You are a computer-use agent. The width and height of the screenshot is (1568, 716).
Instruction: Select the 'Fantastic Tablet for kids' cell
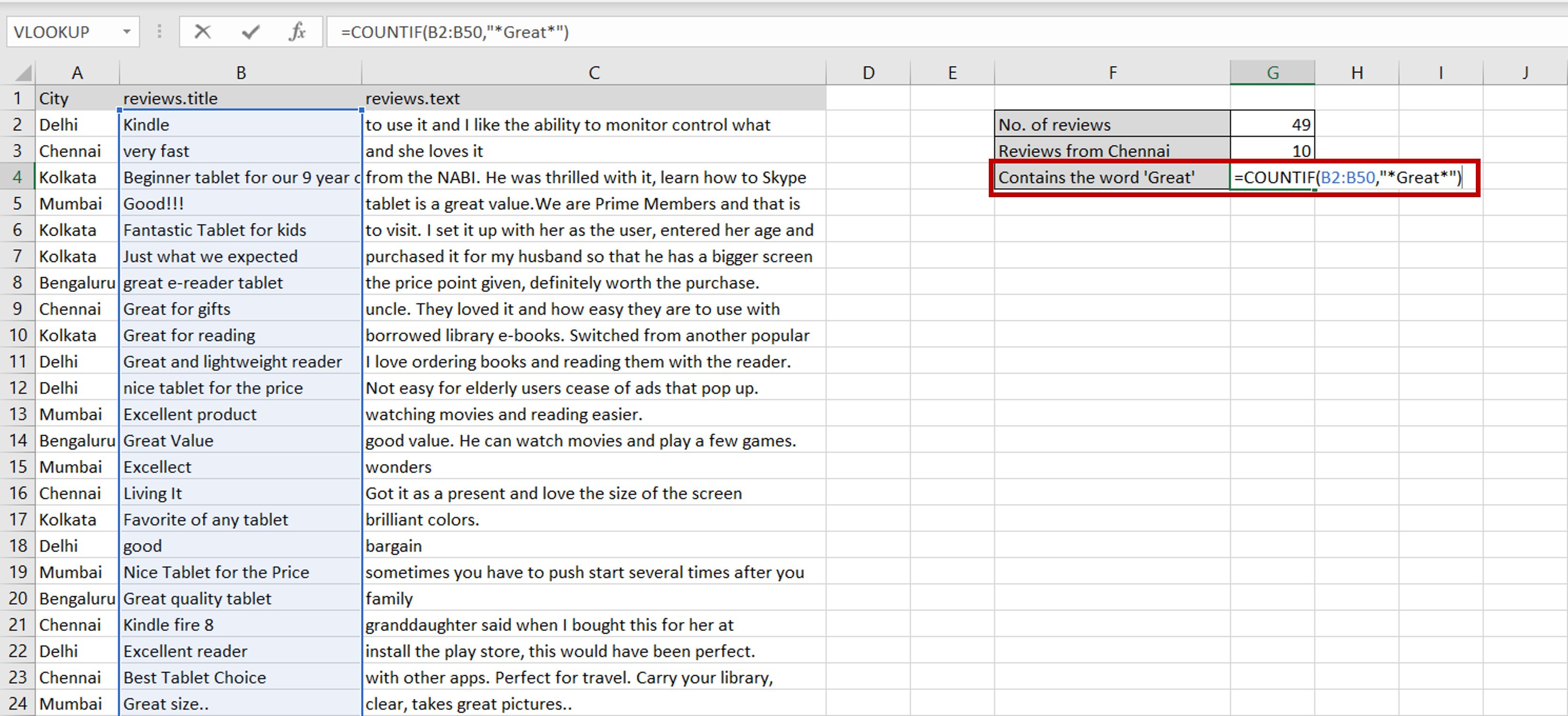coord(240,229)
